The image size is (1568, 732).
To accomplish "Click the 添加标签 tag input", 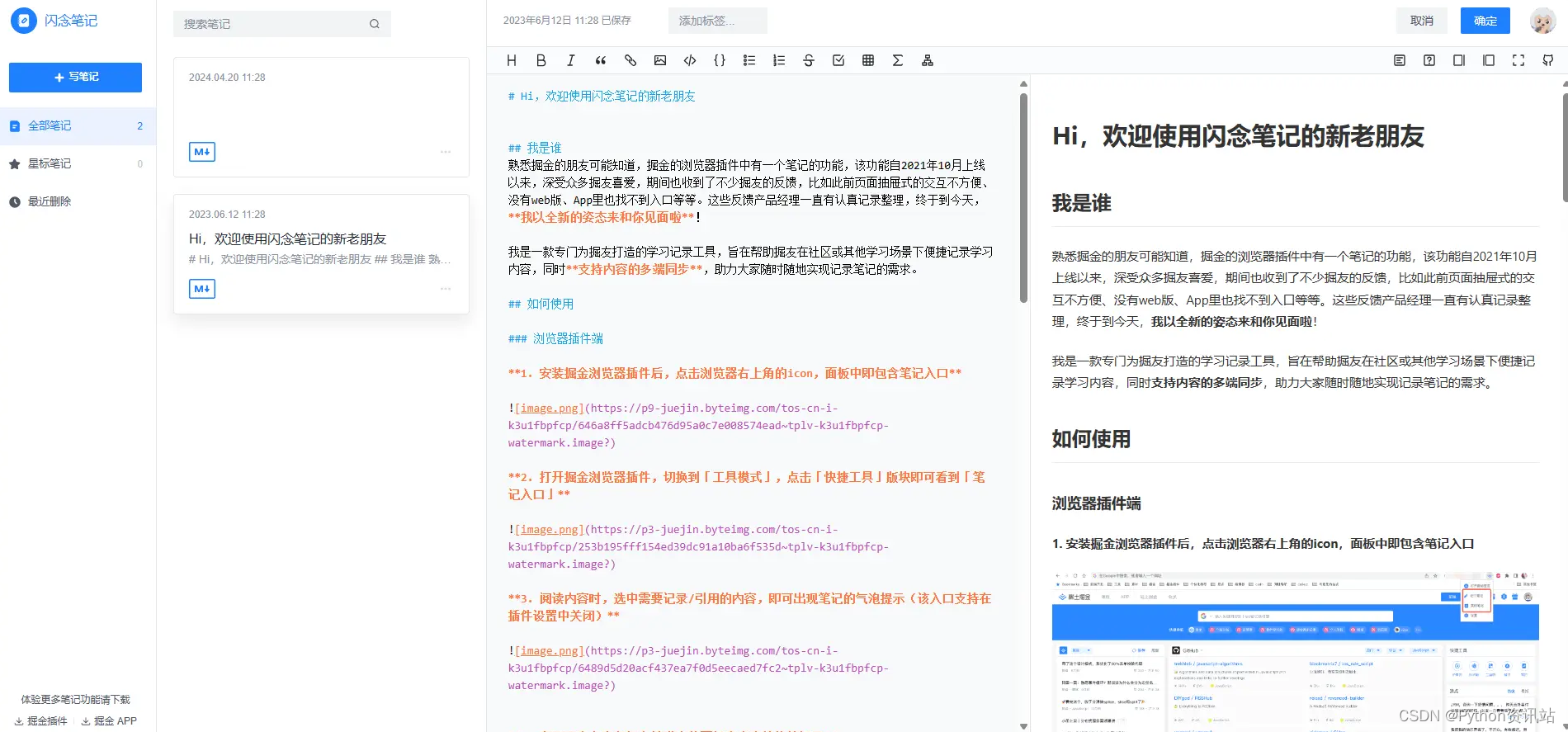I will [x=718, y=21].
